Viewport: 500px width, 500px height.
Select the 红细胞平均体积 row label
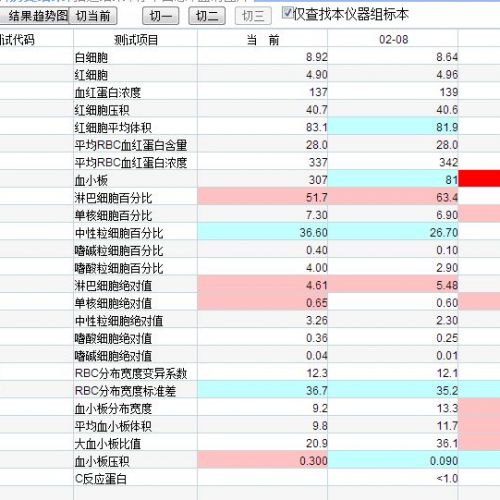(113, 128)
